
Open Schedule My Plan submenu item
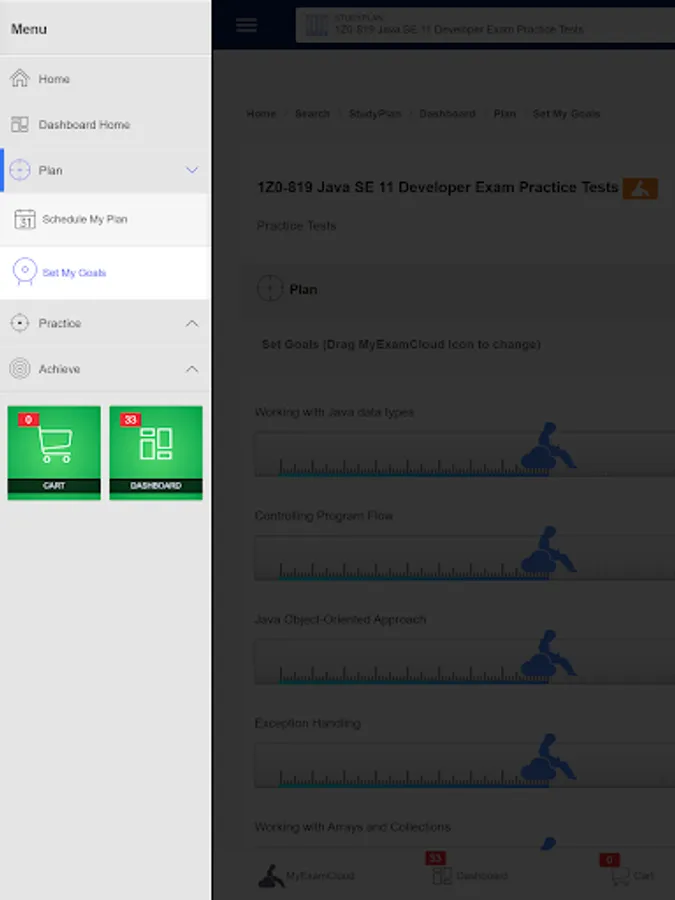(x=105, y=219)
